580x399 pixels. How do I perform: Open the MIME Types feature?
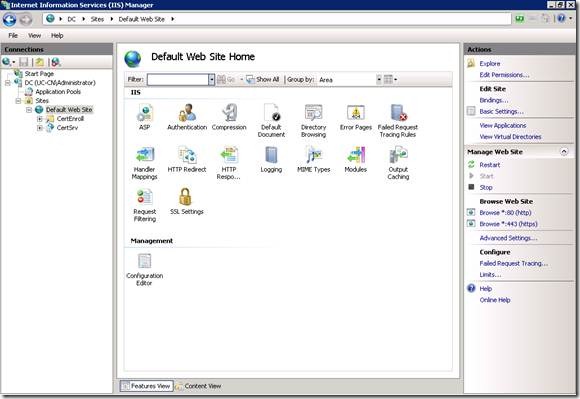313,159
